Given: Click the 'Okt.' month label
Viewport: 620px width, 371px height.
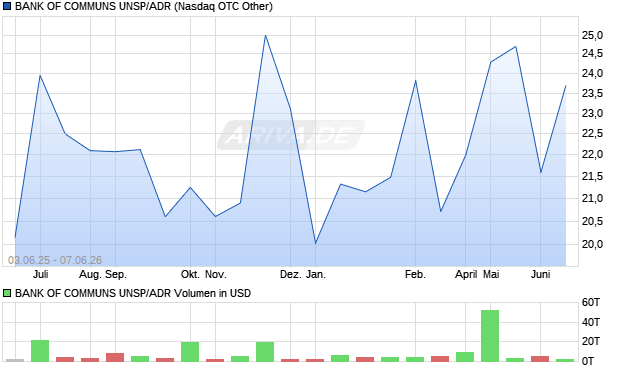Looking at the screenshot, I should pos(191,274).
